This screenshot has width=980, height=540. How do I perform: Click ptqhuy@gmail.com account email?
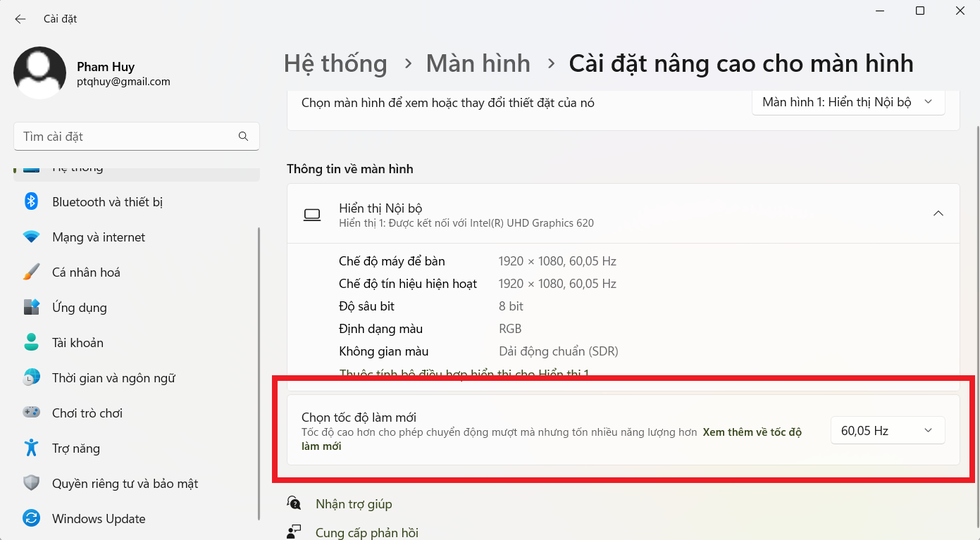[124, 81]
